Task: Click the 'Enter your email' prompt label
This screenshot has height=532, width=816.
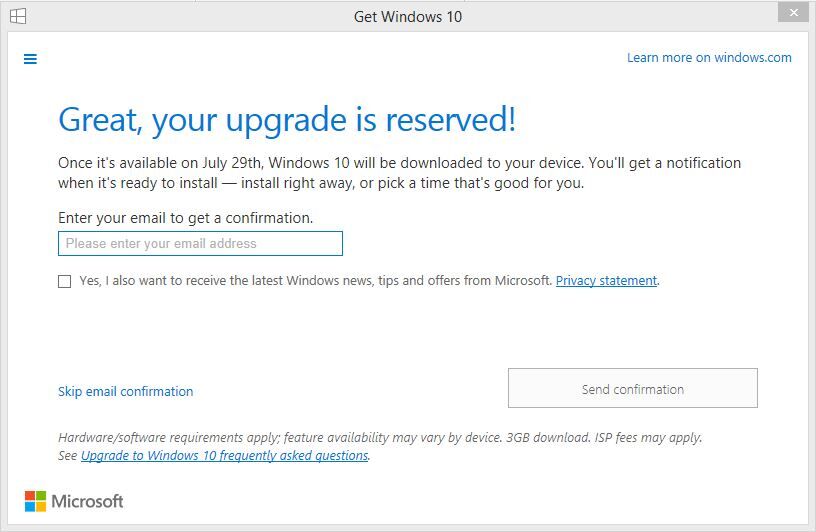Action: pyautogui.click(x=185, y=218)
